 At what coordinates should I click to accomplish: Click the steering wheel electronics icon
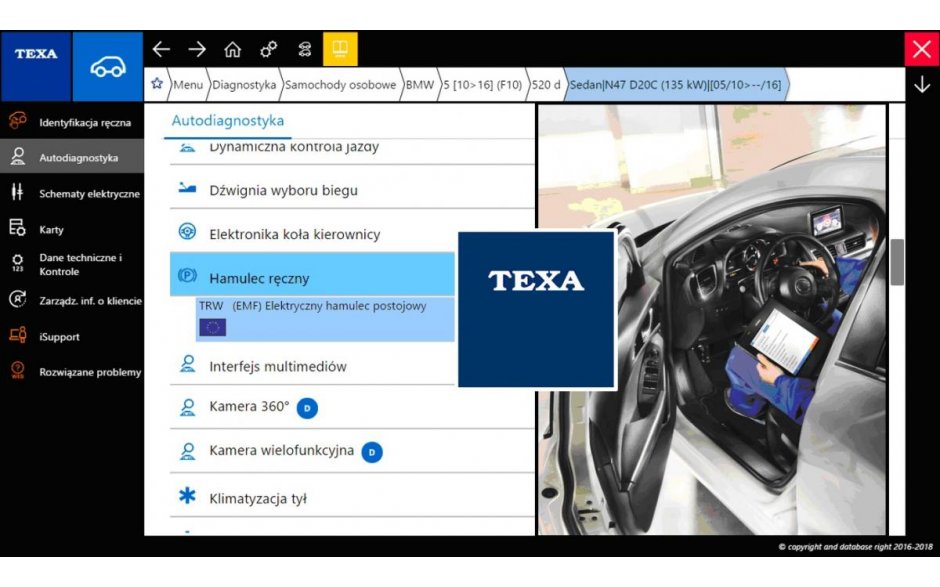point(187,231)
